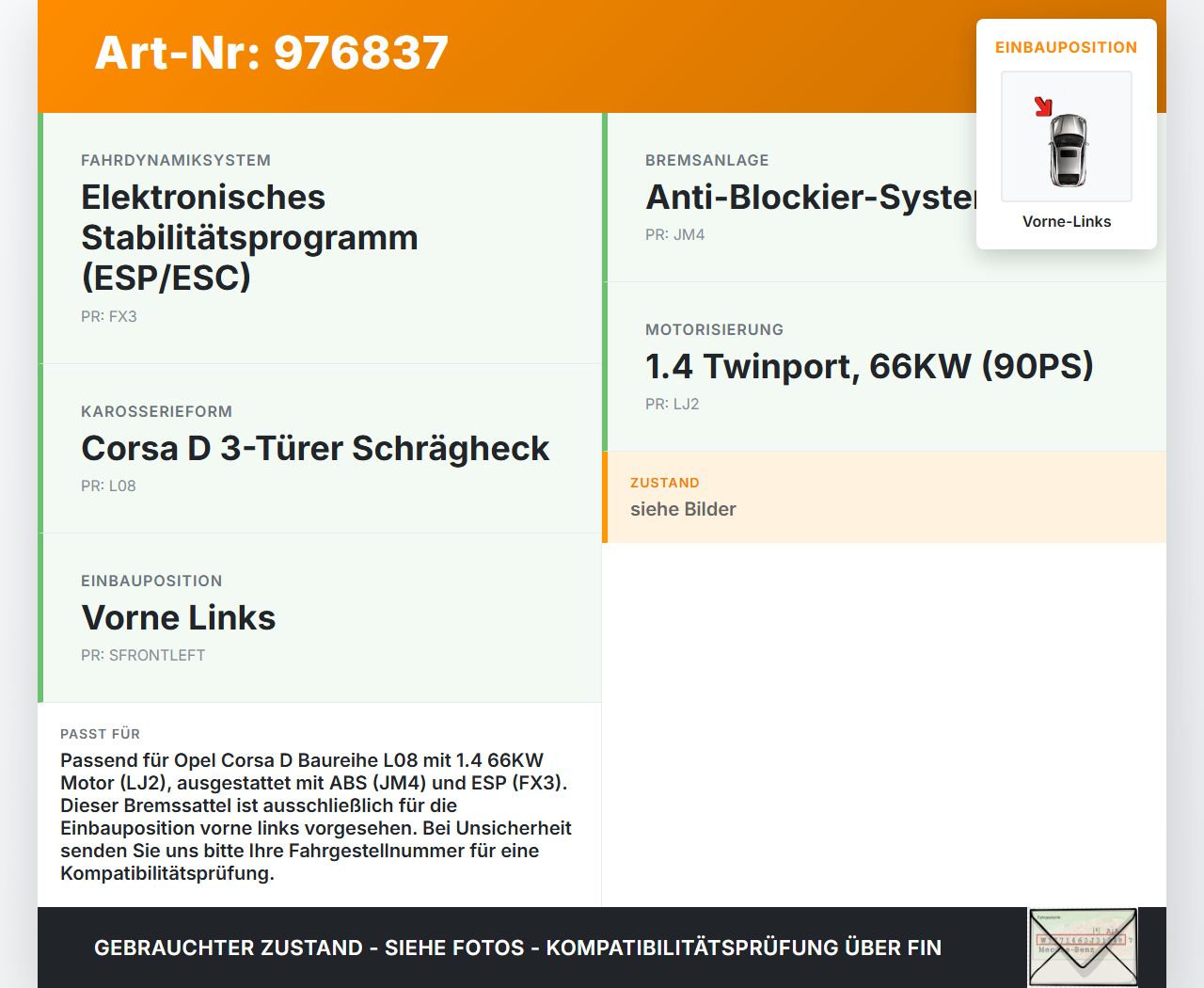Screen dimensions: 1204x988
Task: Expand the Motorisierung 1.4 Twinport details
Action: point(869,367)
